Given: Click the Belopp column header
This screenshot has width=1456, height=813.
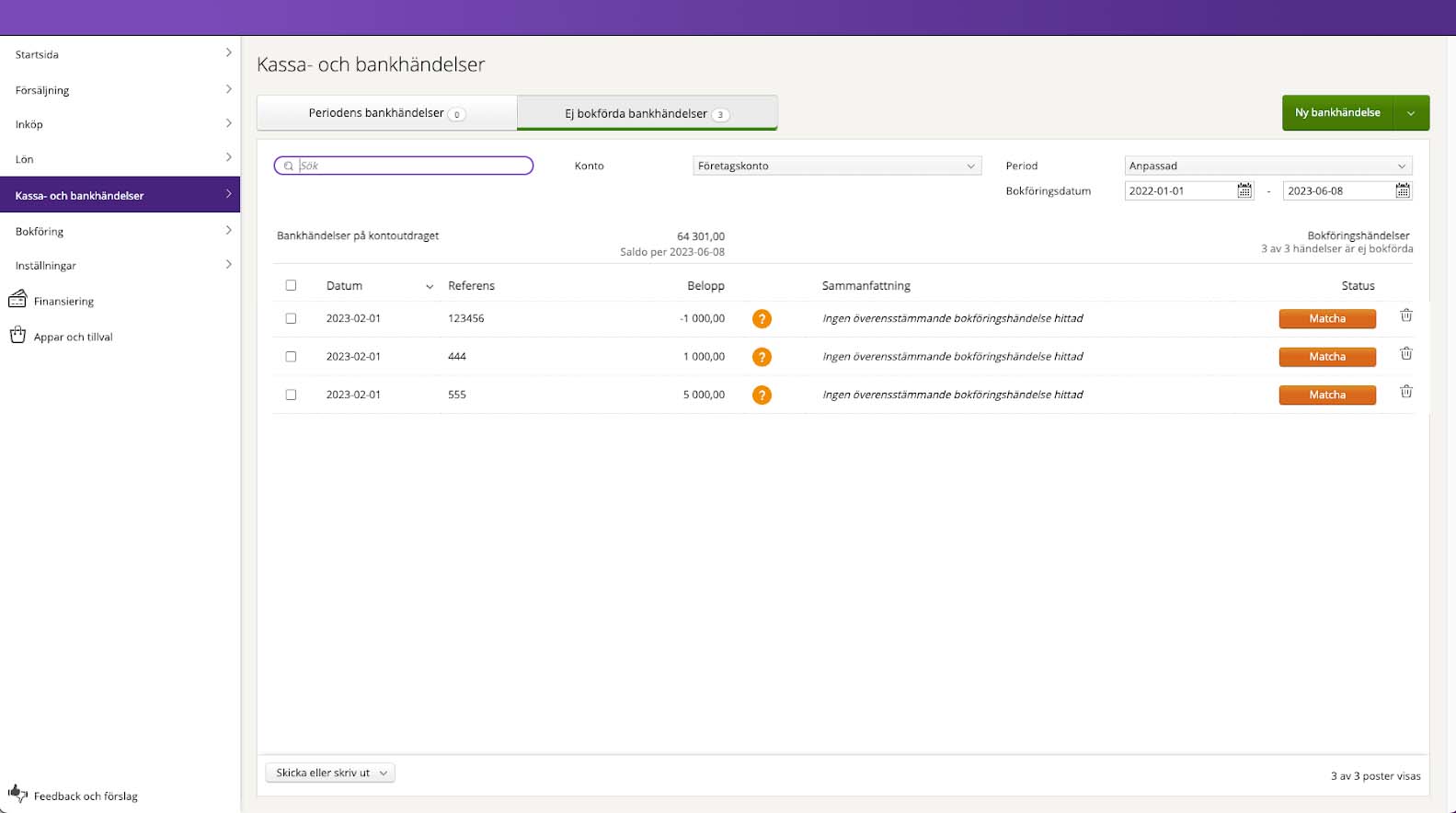Looking at the screenshot, I should pyautogui.click(x=705, y=286).
